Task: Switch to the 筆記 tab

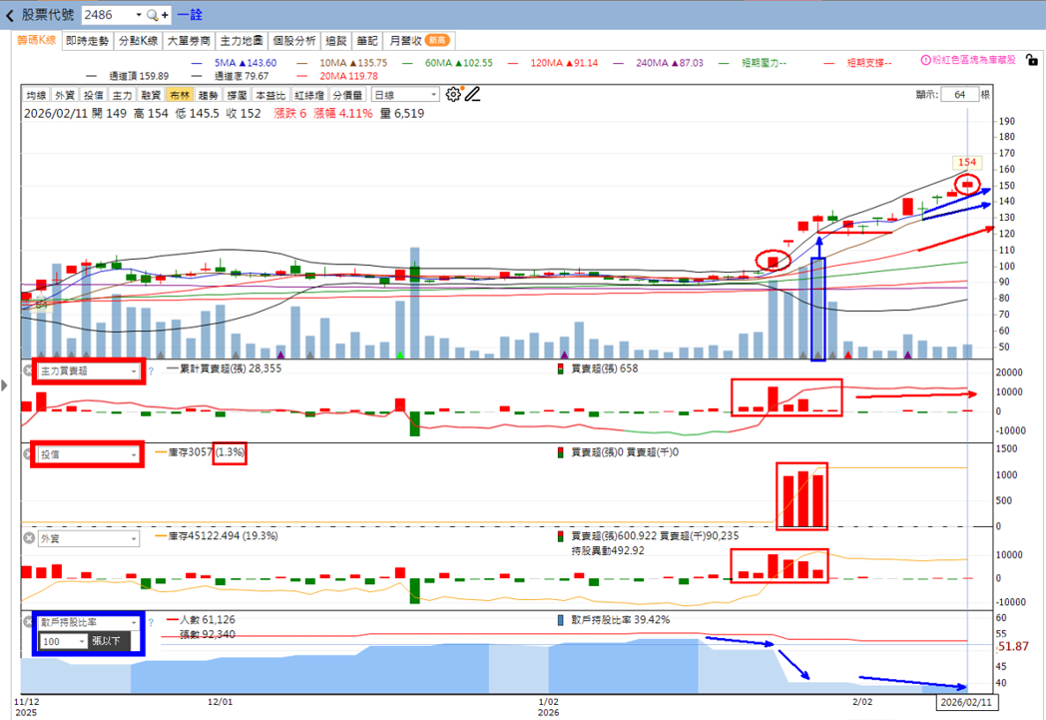Action: 367,41
